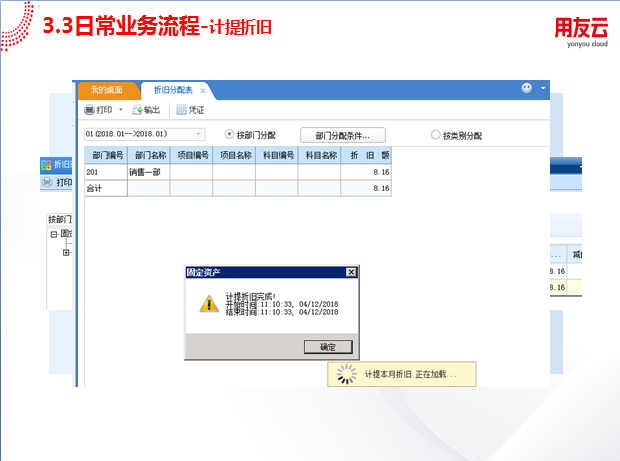
Task: Click the 部门名称 column header
Action: (x=149, y=155)
